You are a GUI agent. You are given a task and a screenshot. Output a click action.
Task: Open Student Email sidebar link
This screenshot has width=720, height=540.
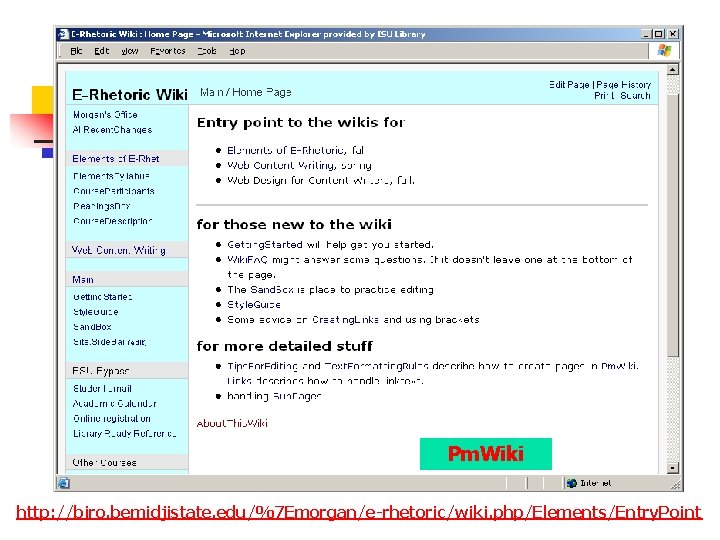point(102,389)
